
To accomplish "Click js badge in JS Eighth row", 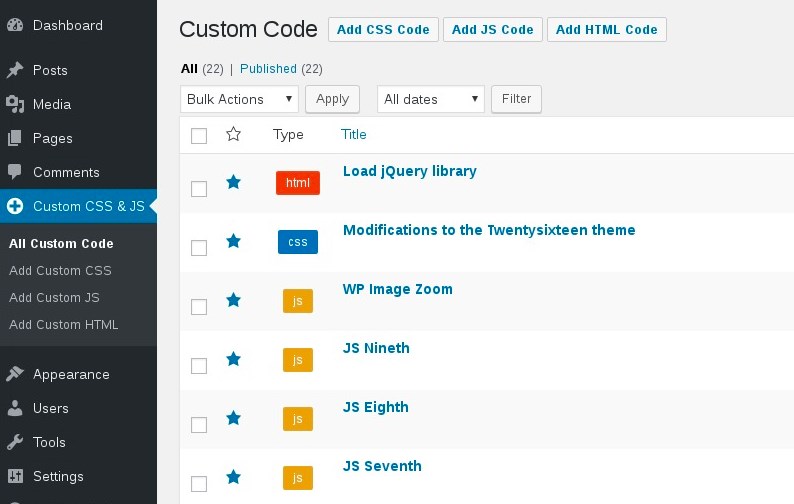I will (x=298, y=419).
